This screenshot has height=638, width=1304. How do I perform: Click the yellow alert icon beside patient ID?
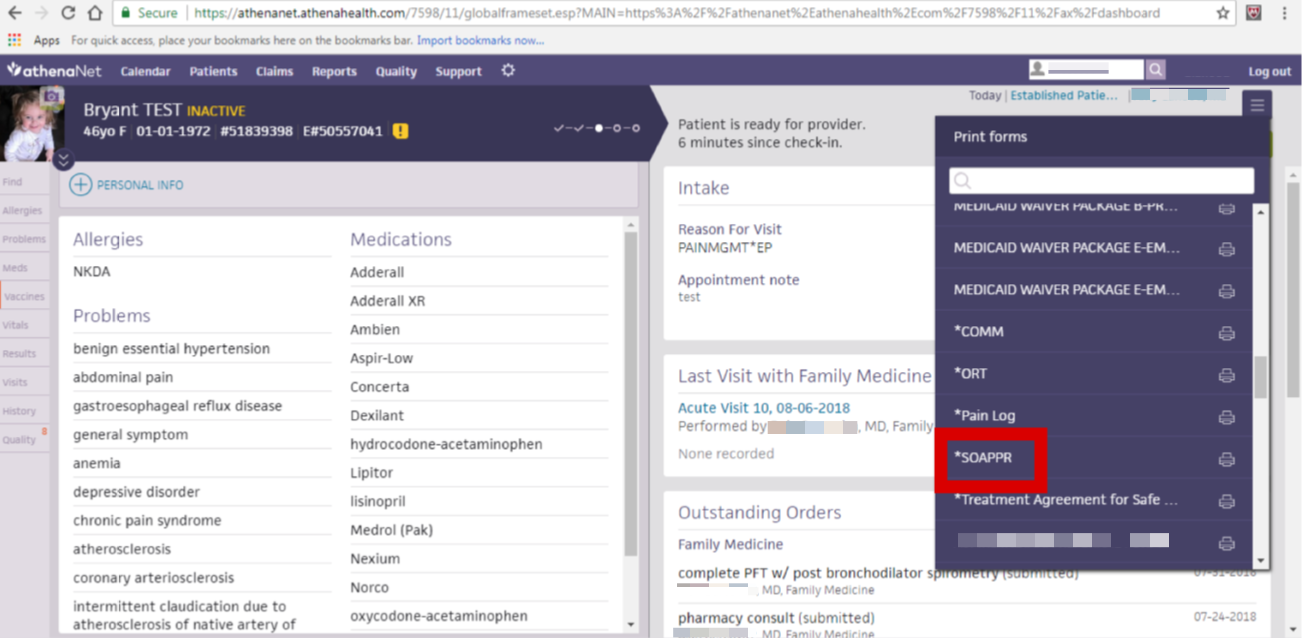click(400, 131)
